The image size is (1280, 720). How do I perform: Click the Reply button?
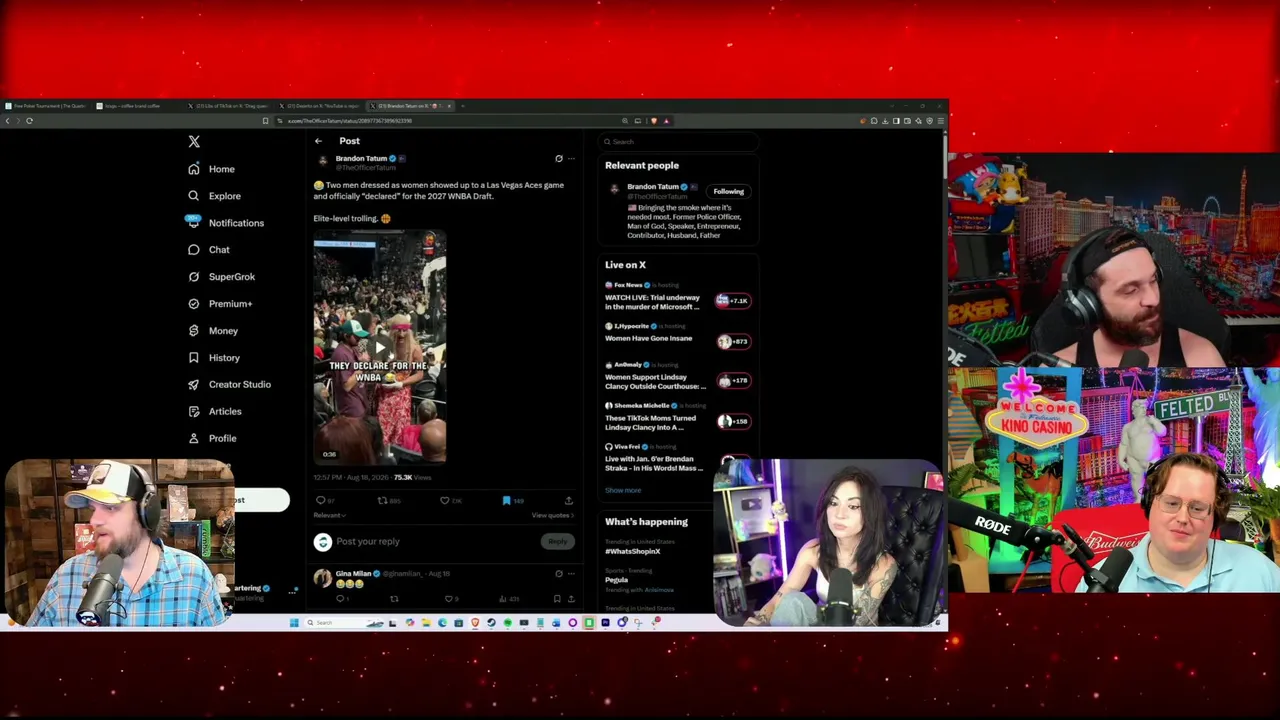(x=558, y=542)
